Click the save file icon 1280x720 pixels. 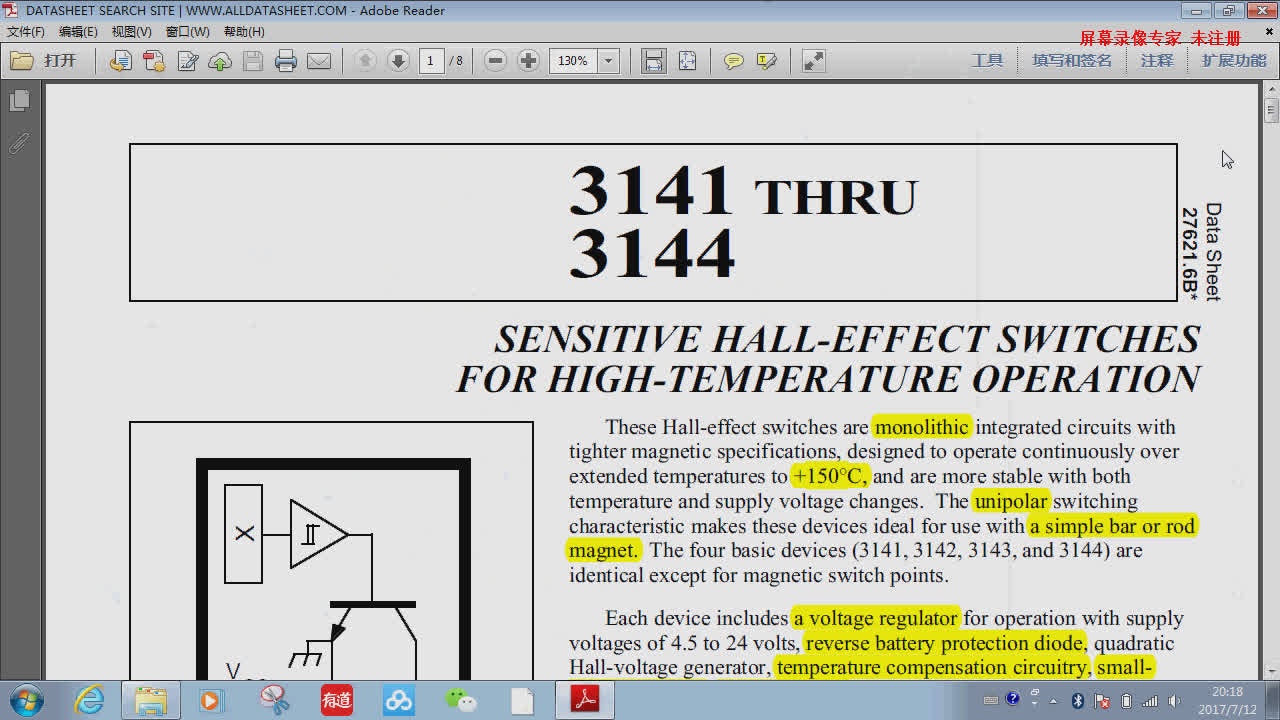(253, 61)
